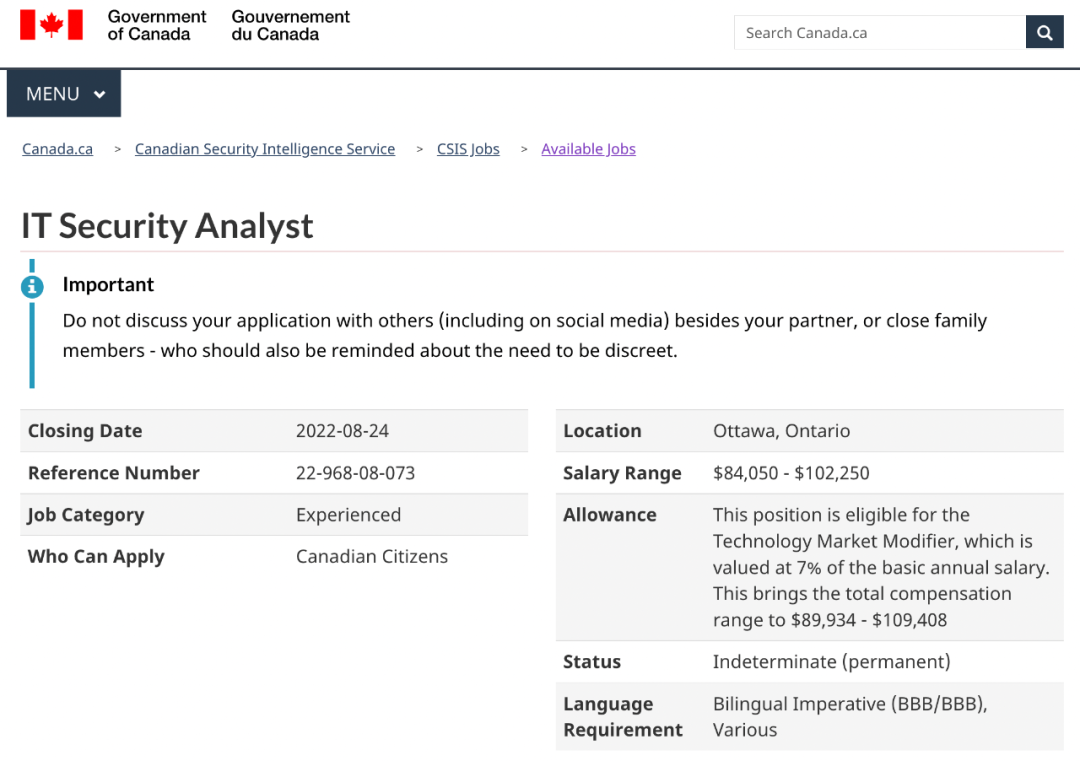
Task: Click reference number 22-968-08-073
Action: tap(355, 473)
